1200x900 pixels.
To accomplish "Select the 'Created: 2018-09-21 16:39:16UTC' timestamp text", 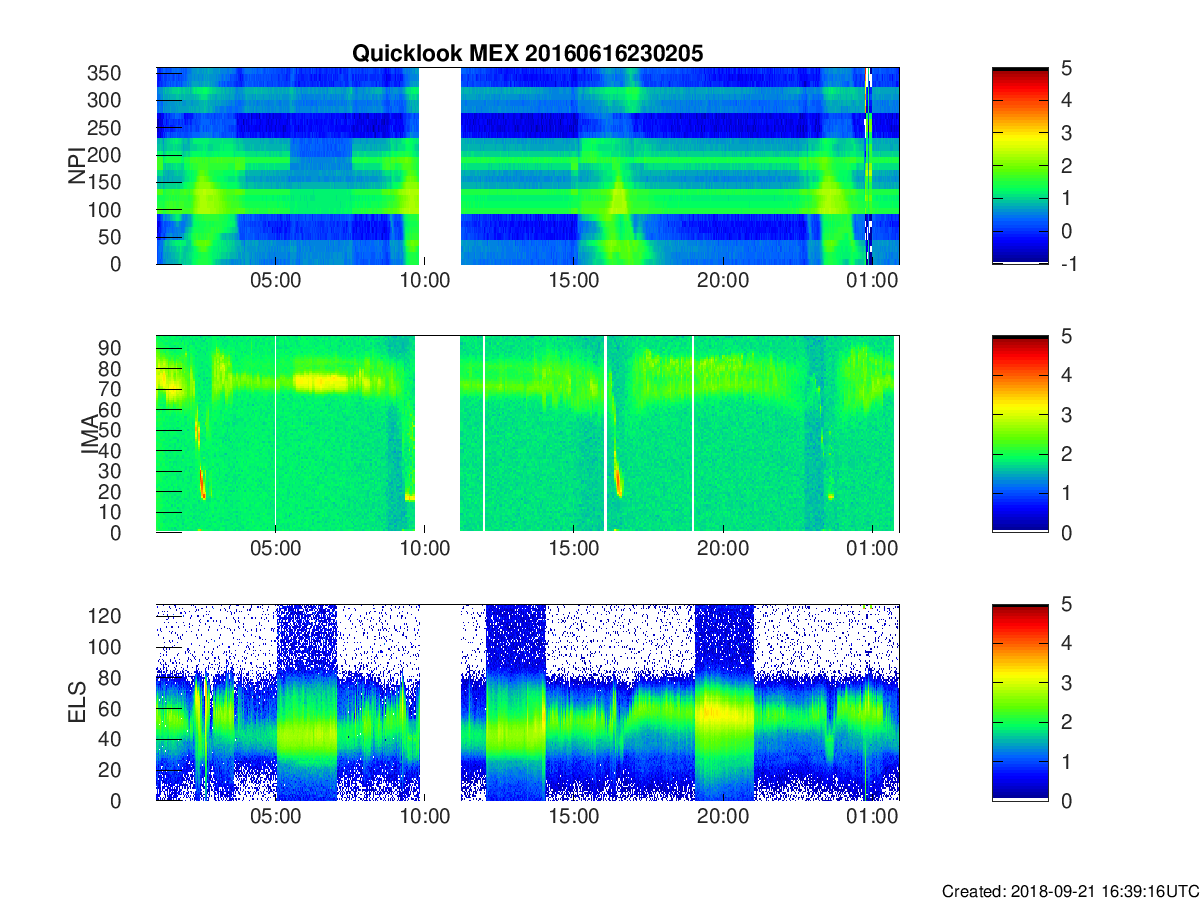I will pyautogui.click(x=1069, y=890).
